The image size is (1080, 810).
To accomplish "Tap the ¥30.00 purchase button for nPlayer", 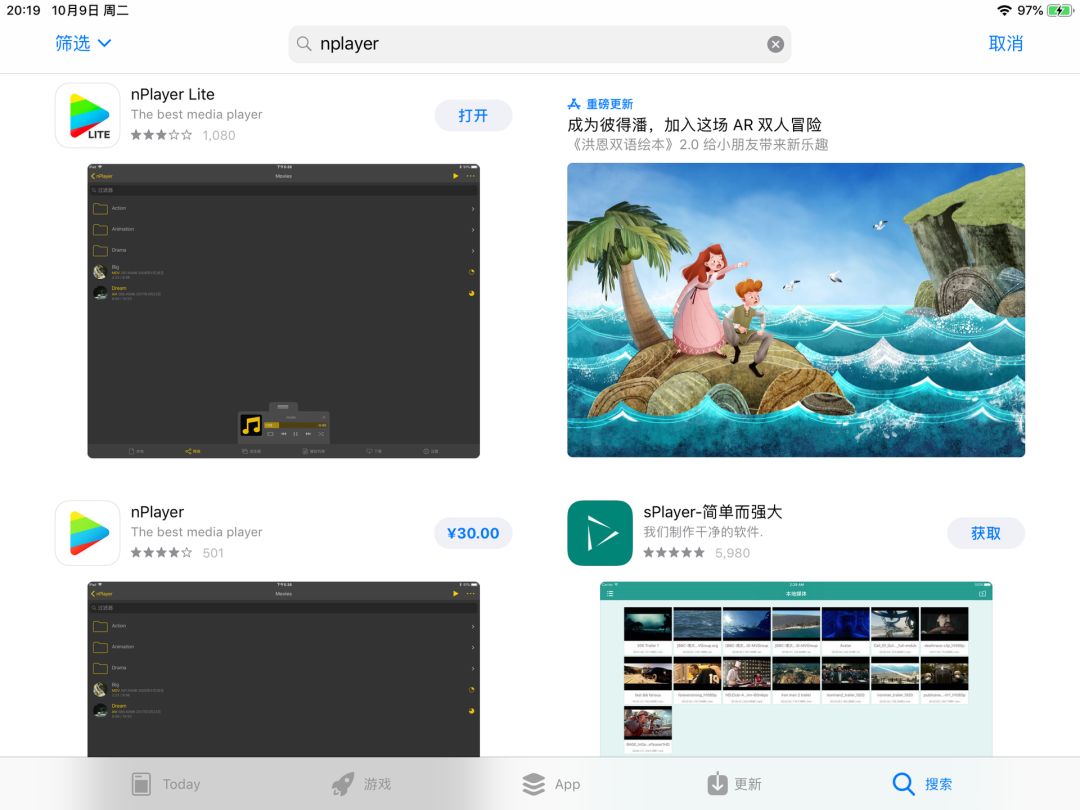I will 473,533.
